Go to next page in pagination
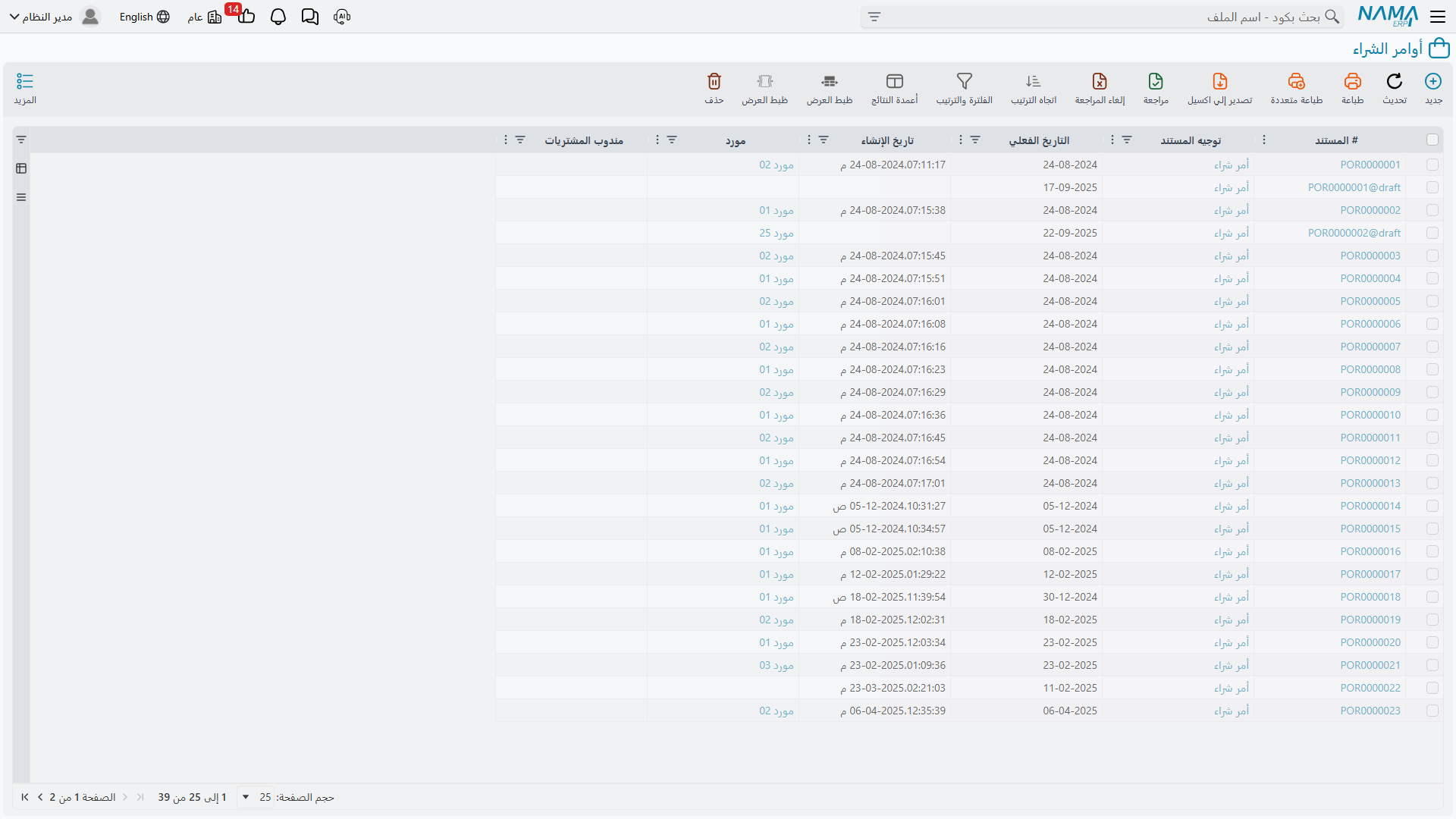 (x=40, y=797)
